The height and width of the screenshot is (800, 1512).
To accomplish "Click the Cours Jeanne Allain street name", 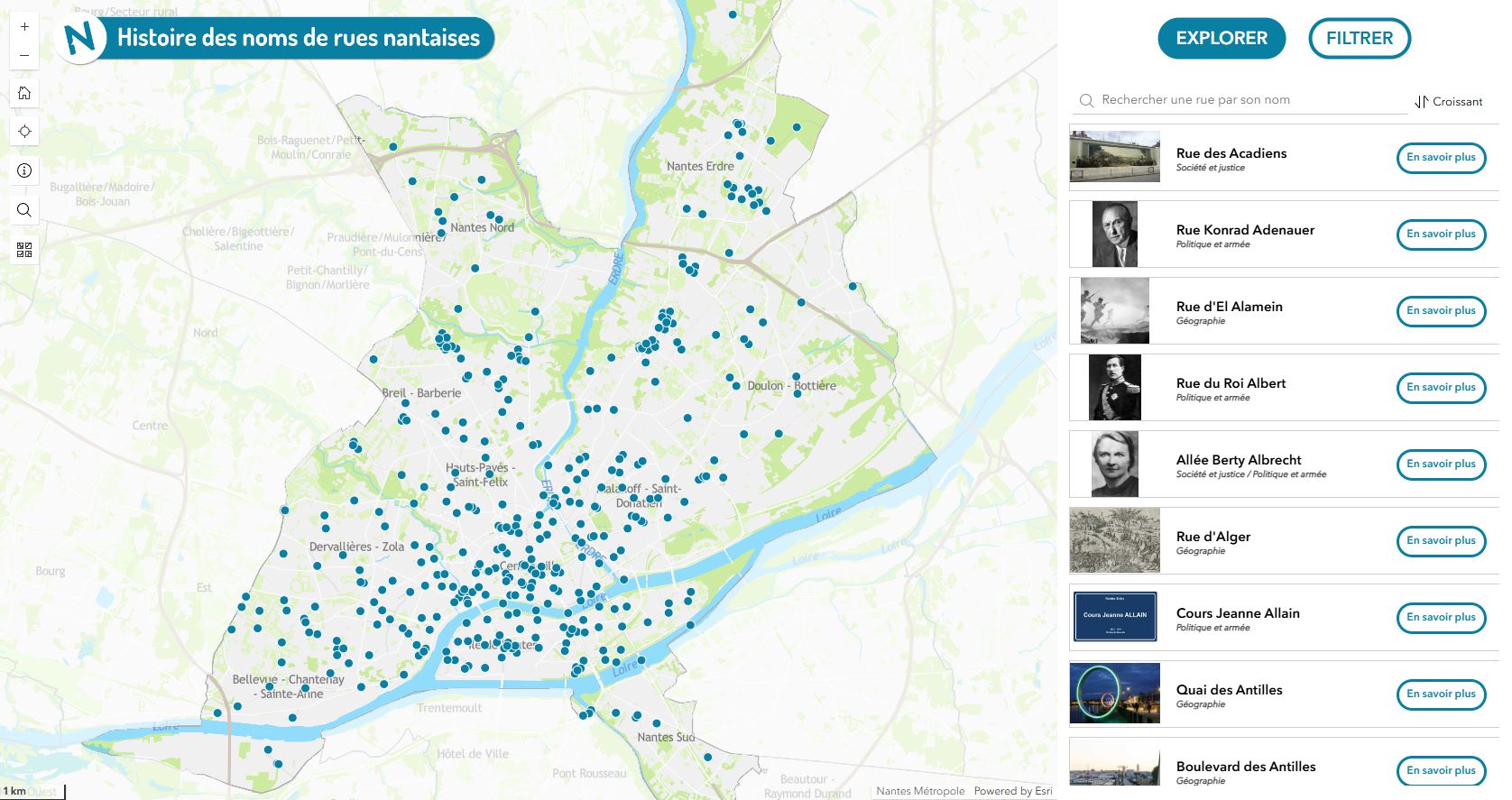I will [1238, 613].
